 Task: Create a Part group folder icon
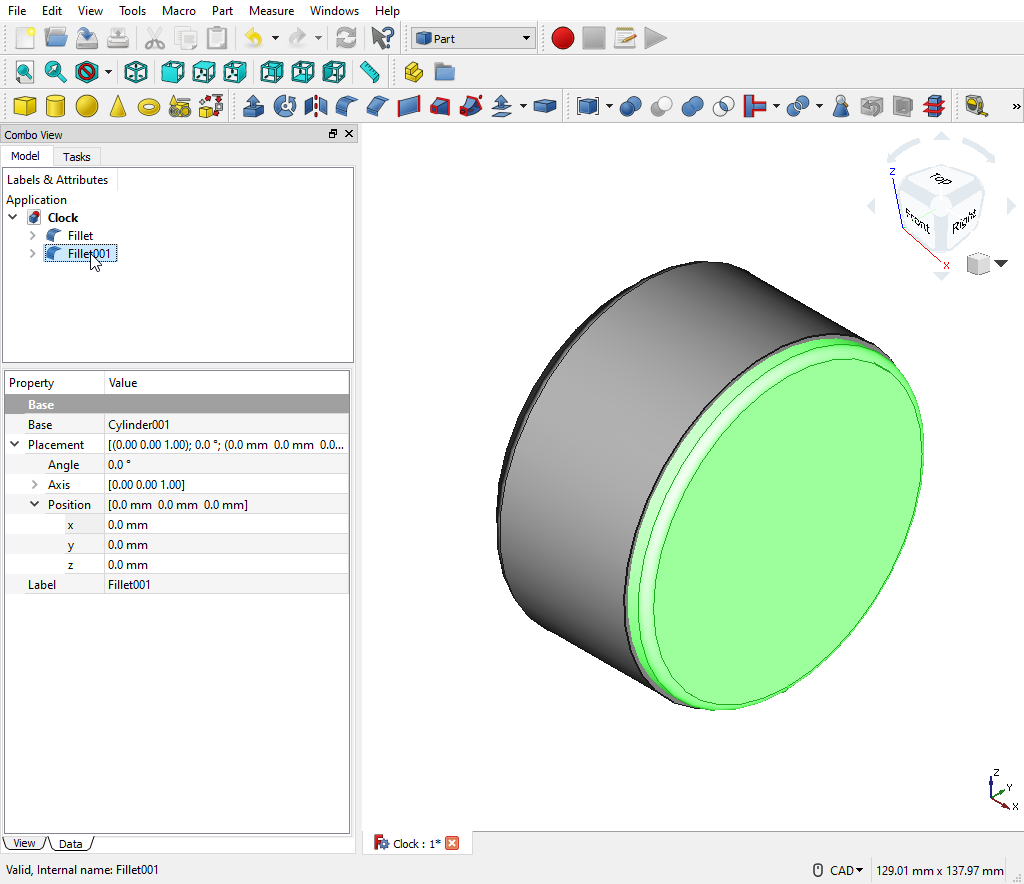coord(445,72)
